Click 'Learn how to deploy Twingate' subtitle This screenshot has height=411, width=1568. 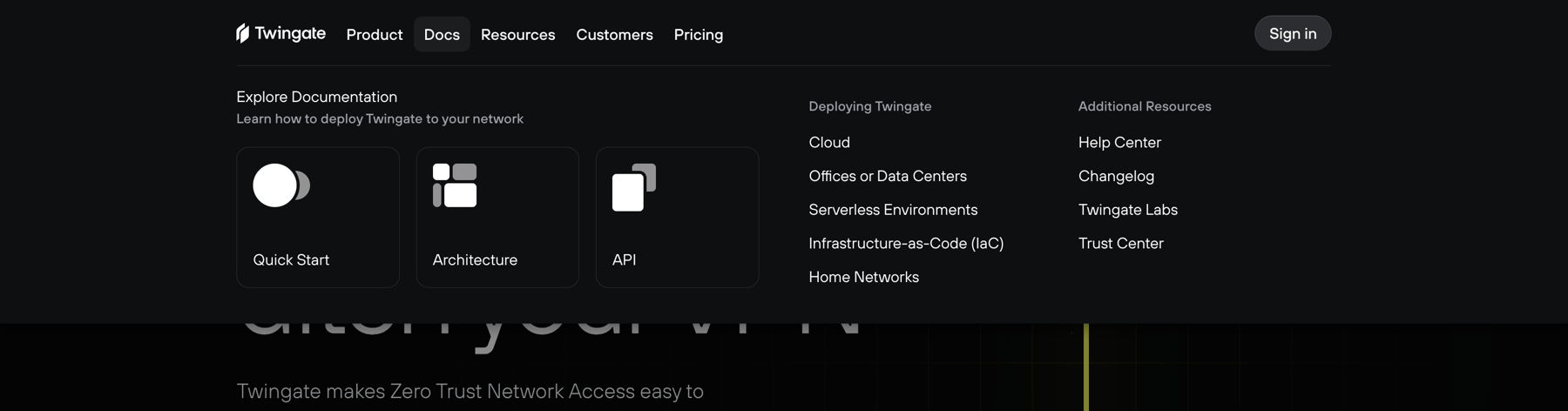380,118
